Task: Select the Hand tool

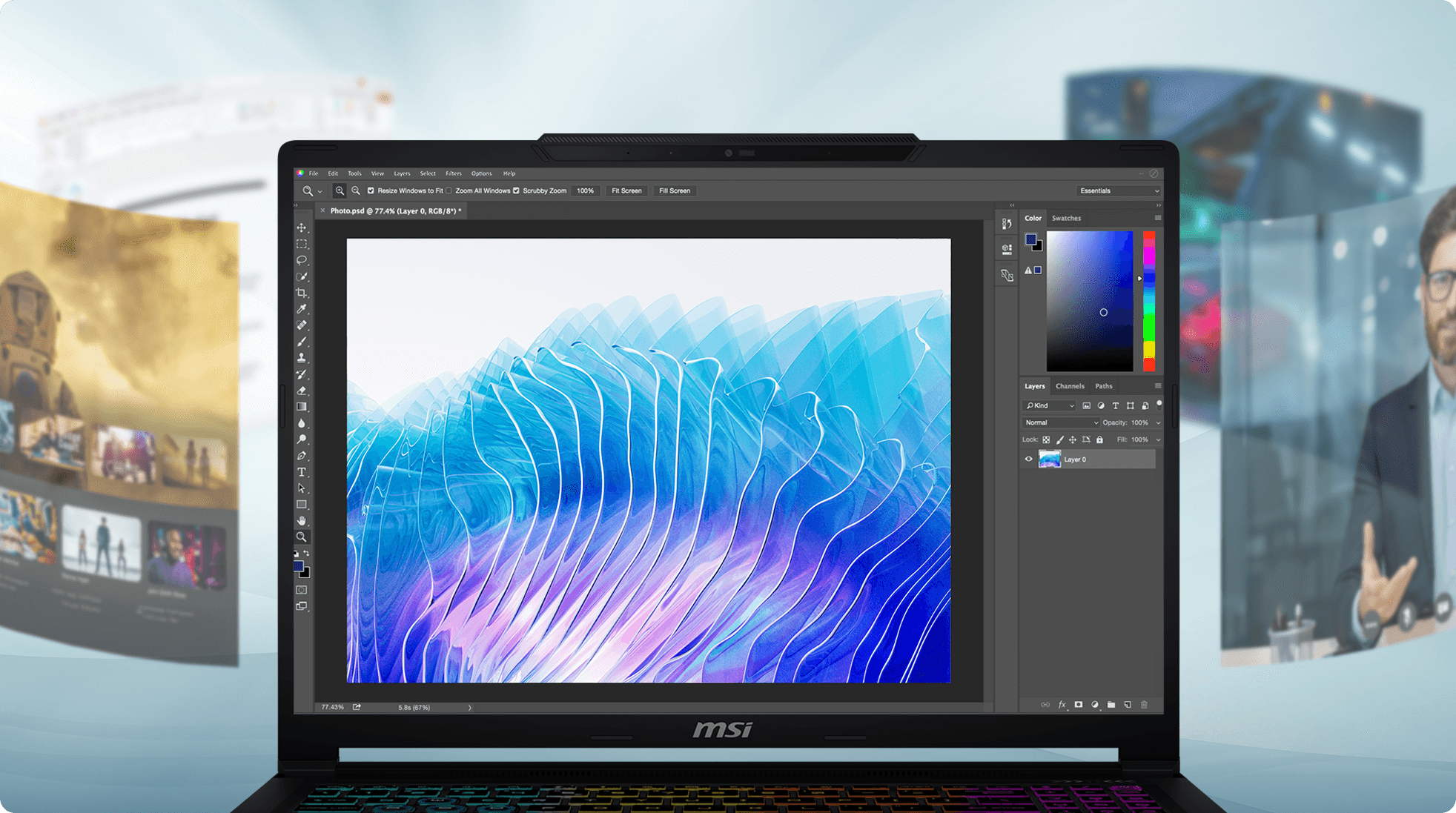Action: [302, 520]
